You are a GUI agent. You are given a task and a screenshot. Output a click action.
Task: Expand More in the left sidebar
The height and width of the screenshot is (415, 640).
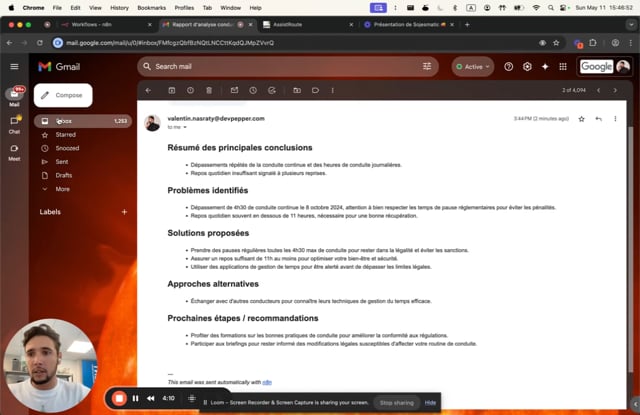pyautogui.click(x=62, y=189)
